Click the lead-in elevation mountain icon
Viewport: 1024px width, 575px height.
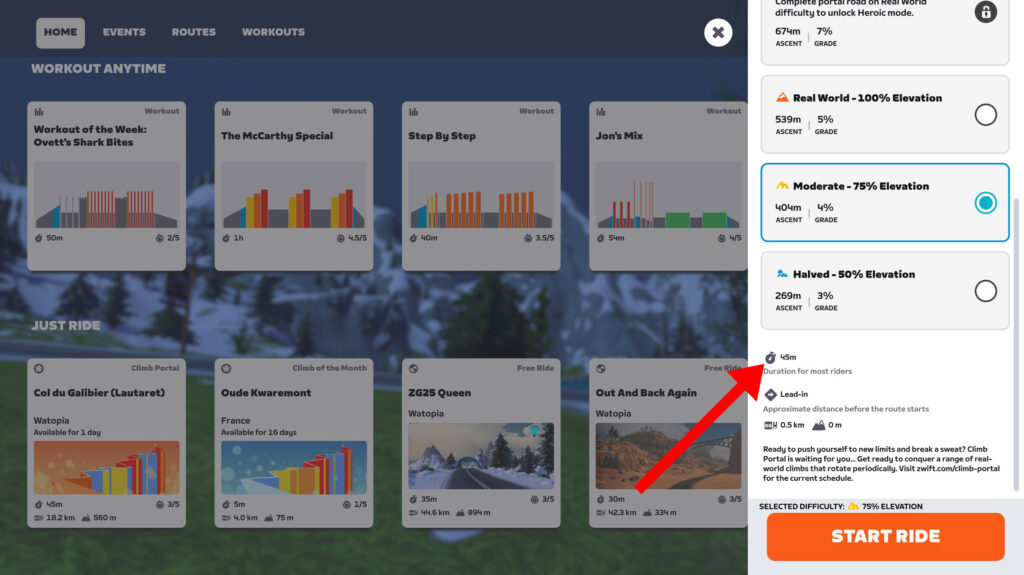point(818,425)
